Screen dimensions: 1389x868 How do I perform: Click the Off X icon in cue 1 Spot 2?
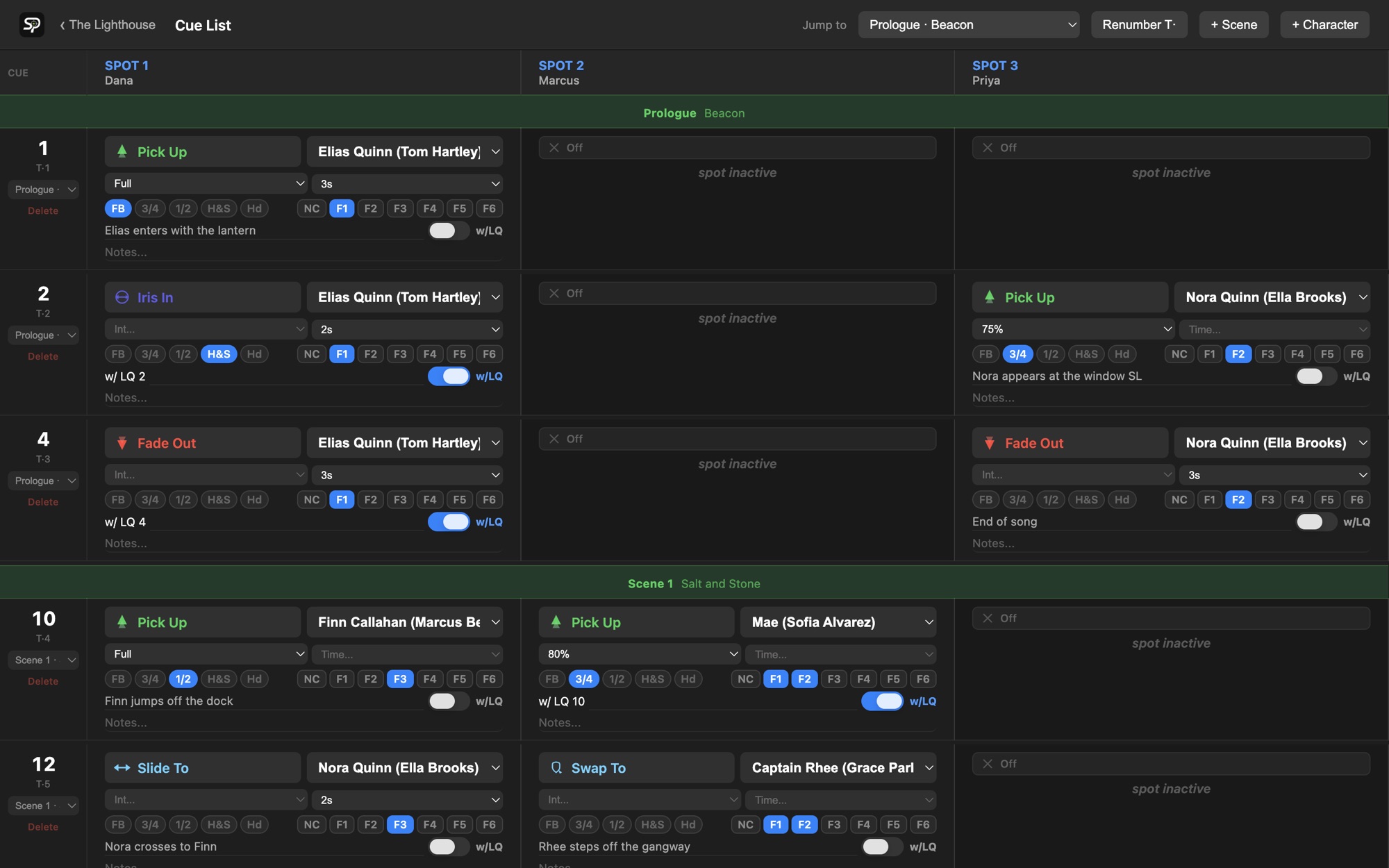tap(554, 148)
